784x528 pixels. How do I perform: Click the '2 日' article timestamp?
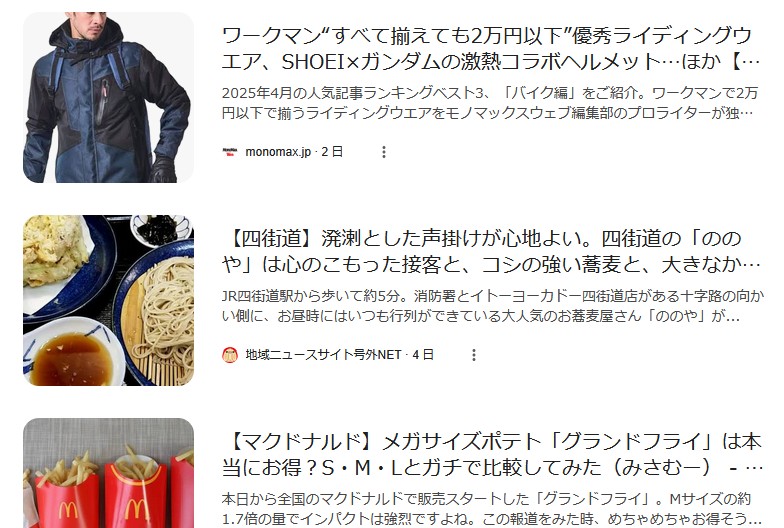(332, 152)
